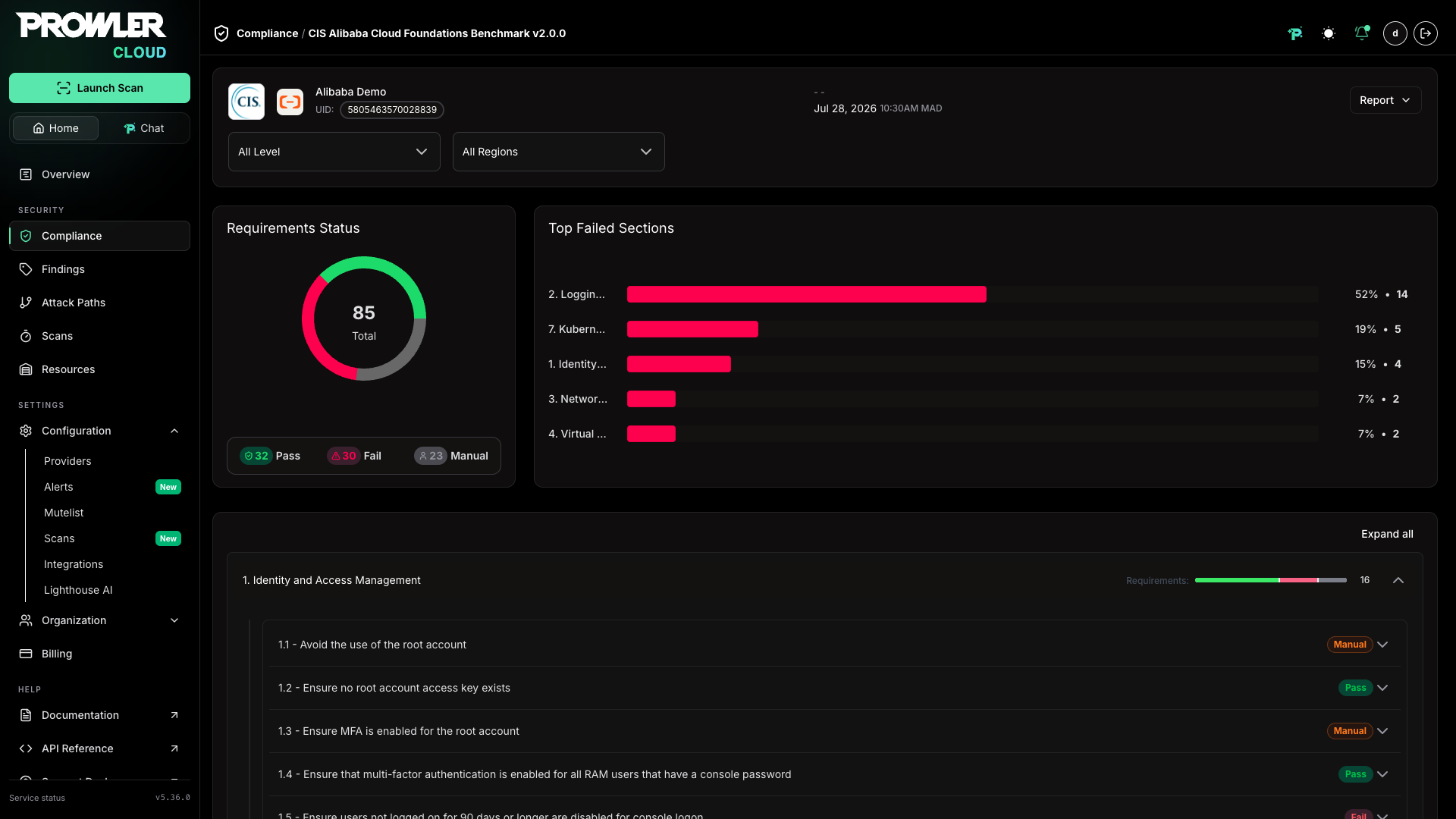Expand requirement 1.3 MFA root chevron
Image resolution: width=1456 pixels, height=819 pixels.
pyautogui.click(x=1382, y=731)
